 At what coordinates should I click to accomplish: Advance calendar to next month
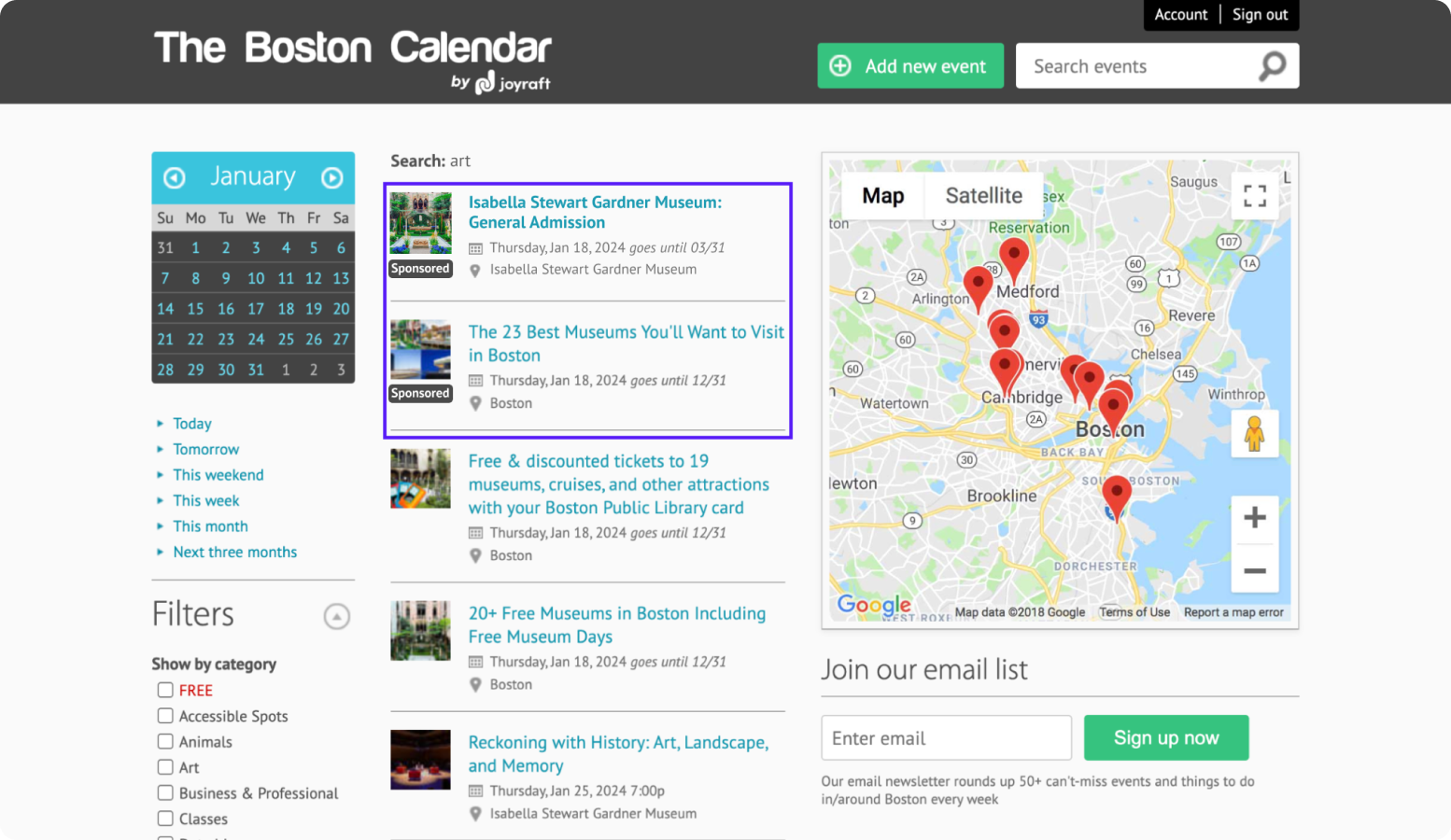[x=332, y=177]
